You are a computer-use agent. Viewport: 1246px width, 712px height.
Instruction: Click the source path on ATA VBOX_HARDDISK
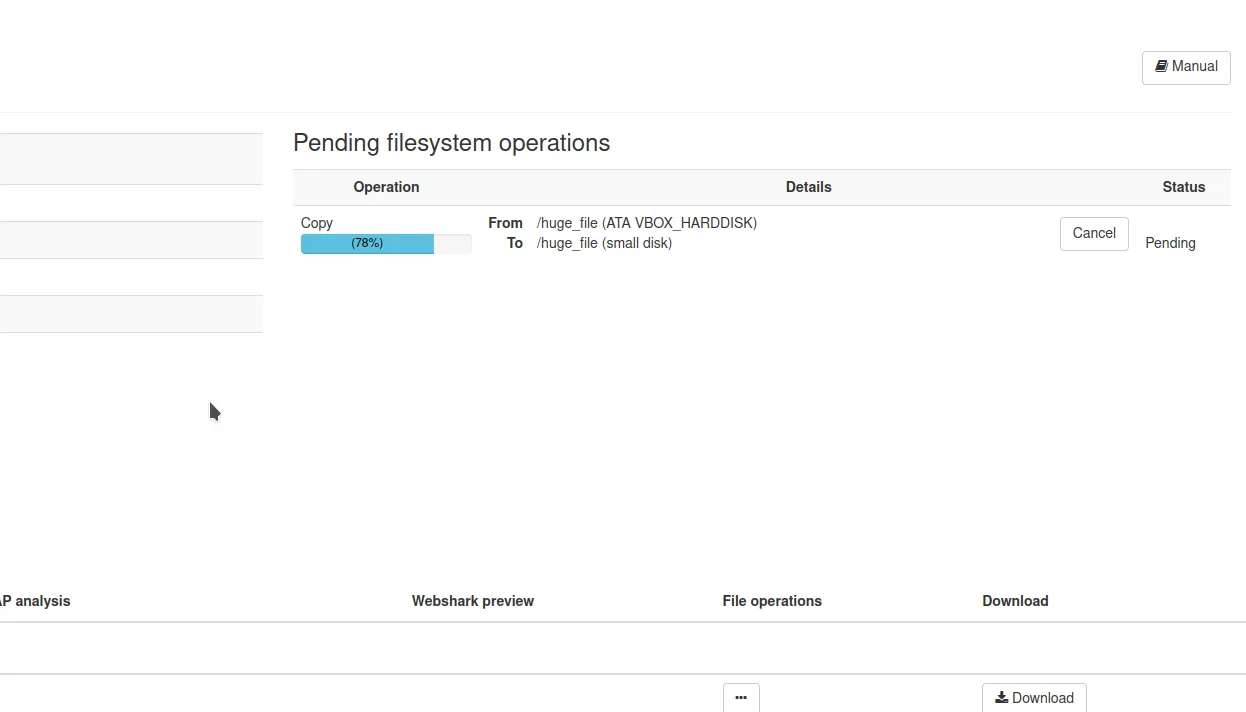click(x=646, y=223)
